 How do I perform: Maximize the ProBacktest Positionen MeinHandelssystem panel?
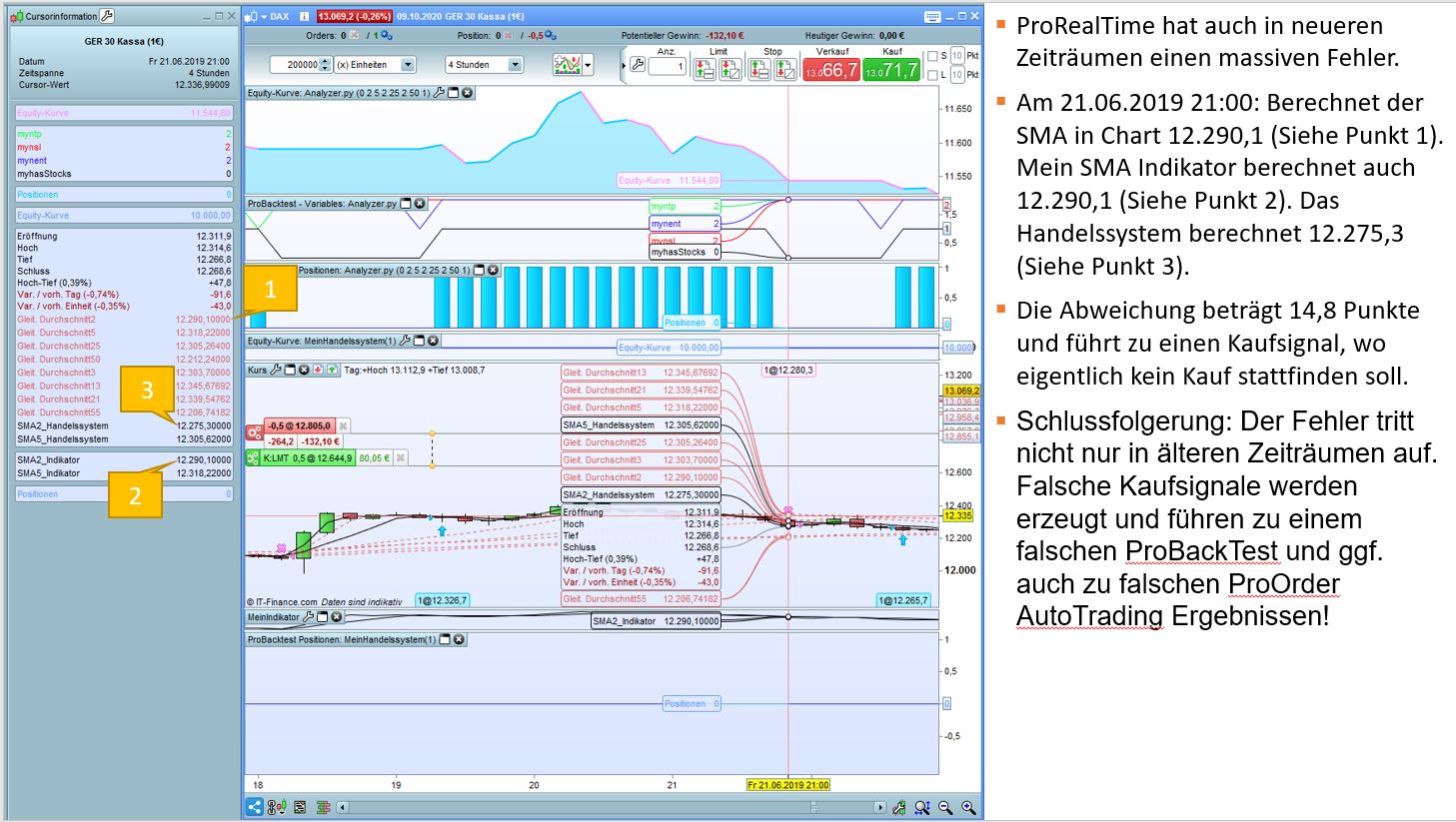pos(445,639)
